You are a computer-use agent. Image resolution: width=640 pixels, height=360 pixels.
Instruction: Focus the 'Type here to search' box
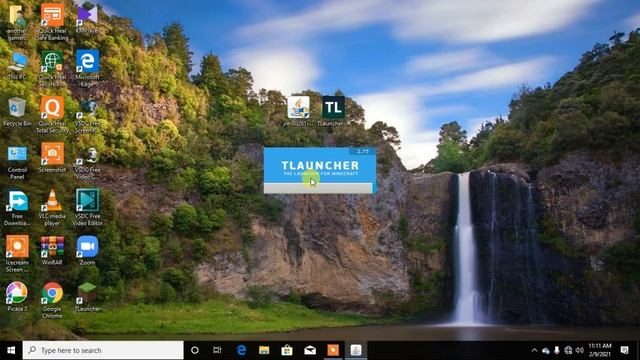coord(103,350)
